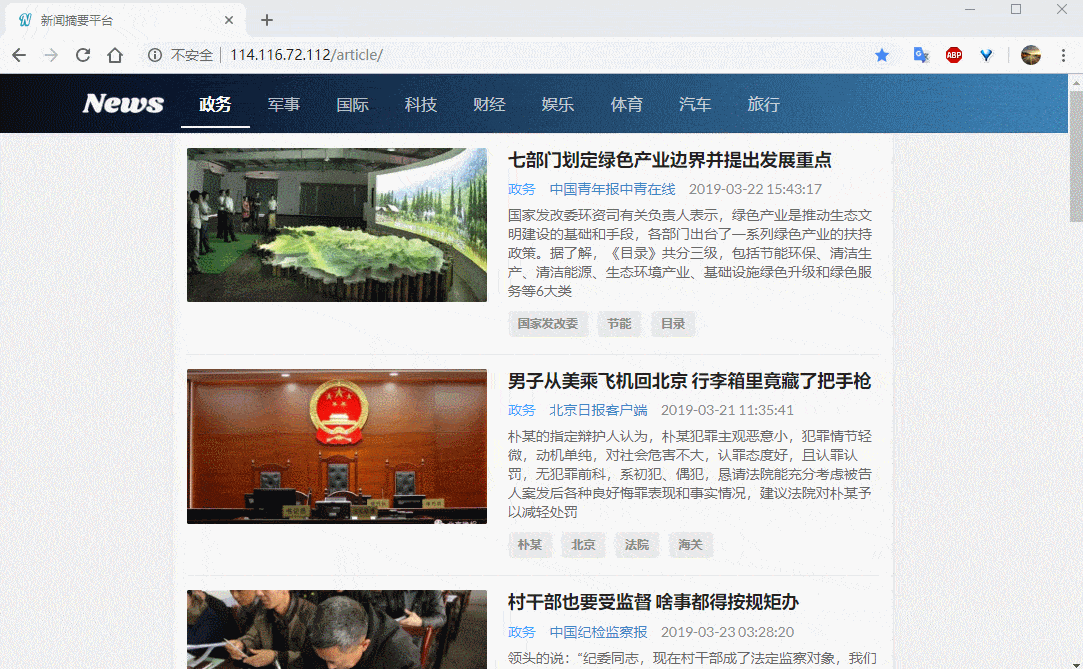Select the 北京 tag
Viewport: 1083px width, 669px height.
(x=583, y=545)
